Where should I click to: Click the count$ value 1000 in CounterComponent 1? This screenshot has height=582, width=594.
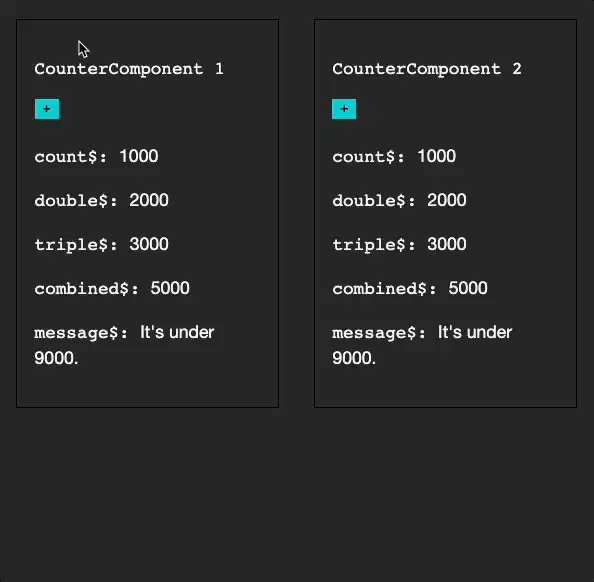tap(139, 156)
